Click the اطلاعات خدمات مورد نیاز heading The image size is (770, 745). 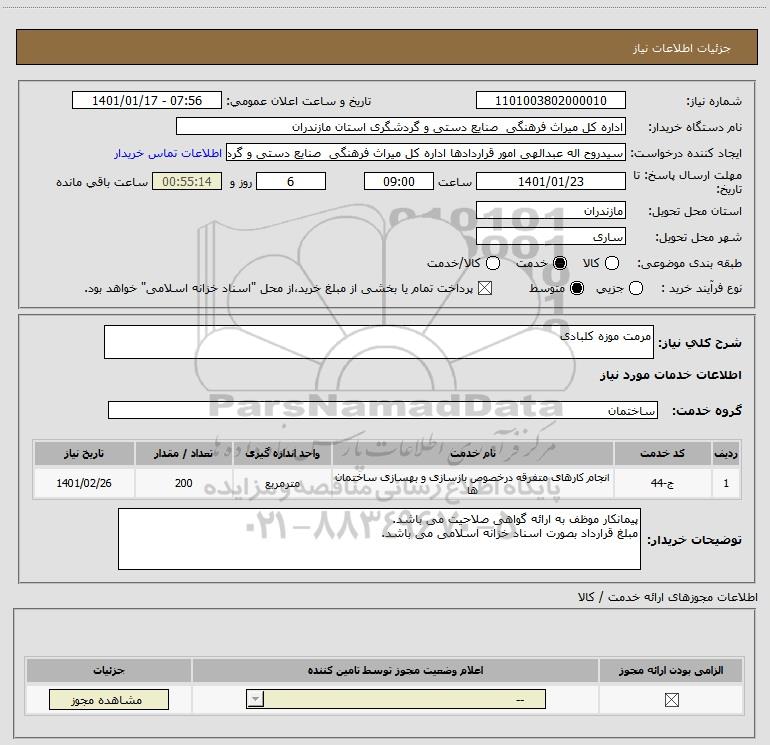(670, 375)
